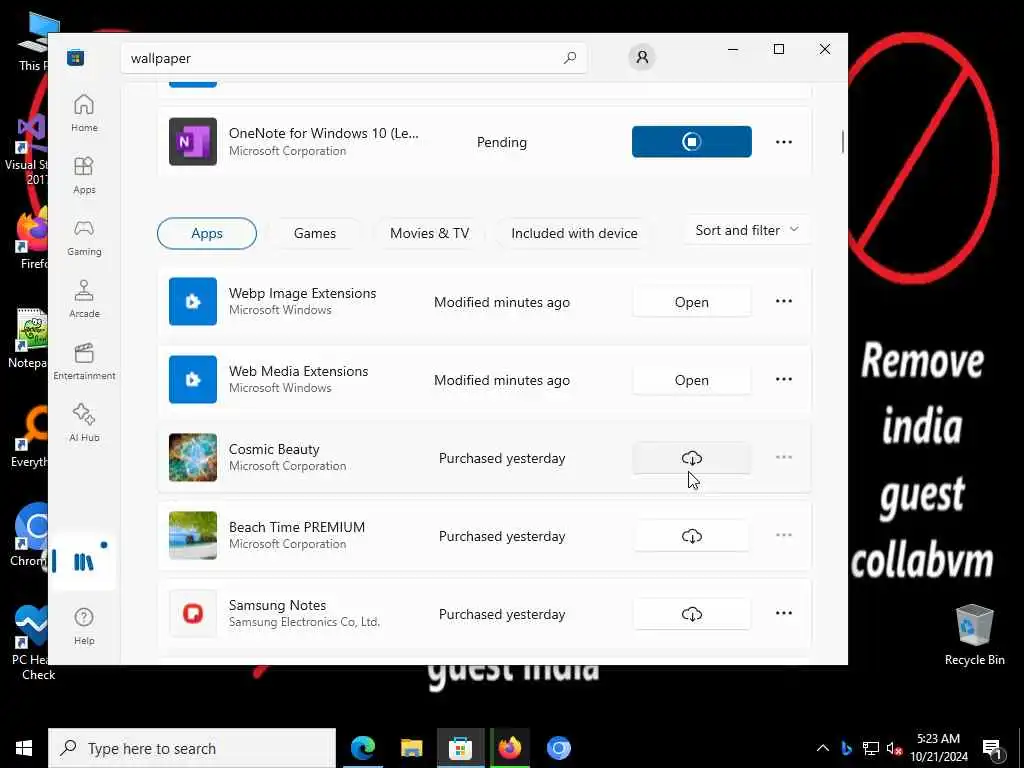
Task: Open more options for Beach Time PREMIUM
Action: 784,536
